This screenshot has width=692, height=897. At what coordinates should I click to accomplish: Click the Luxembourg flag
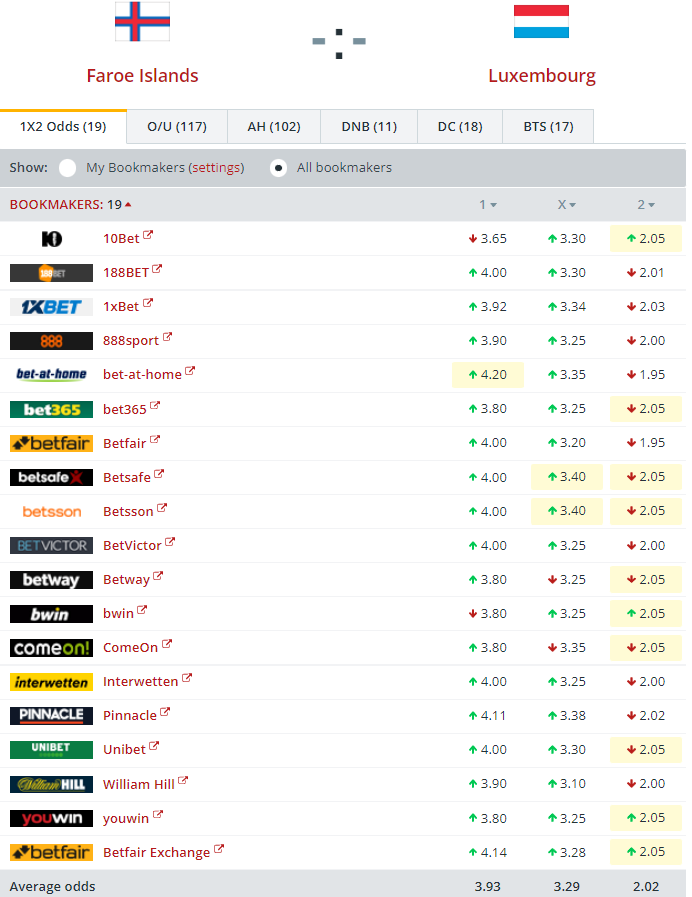(x=541, y=21)
